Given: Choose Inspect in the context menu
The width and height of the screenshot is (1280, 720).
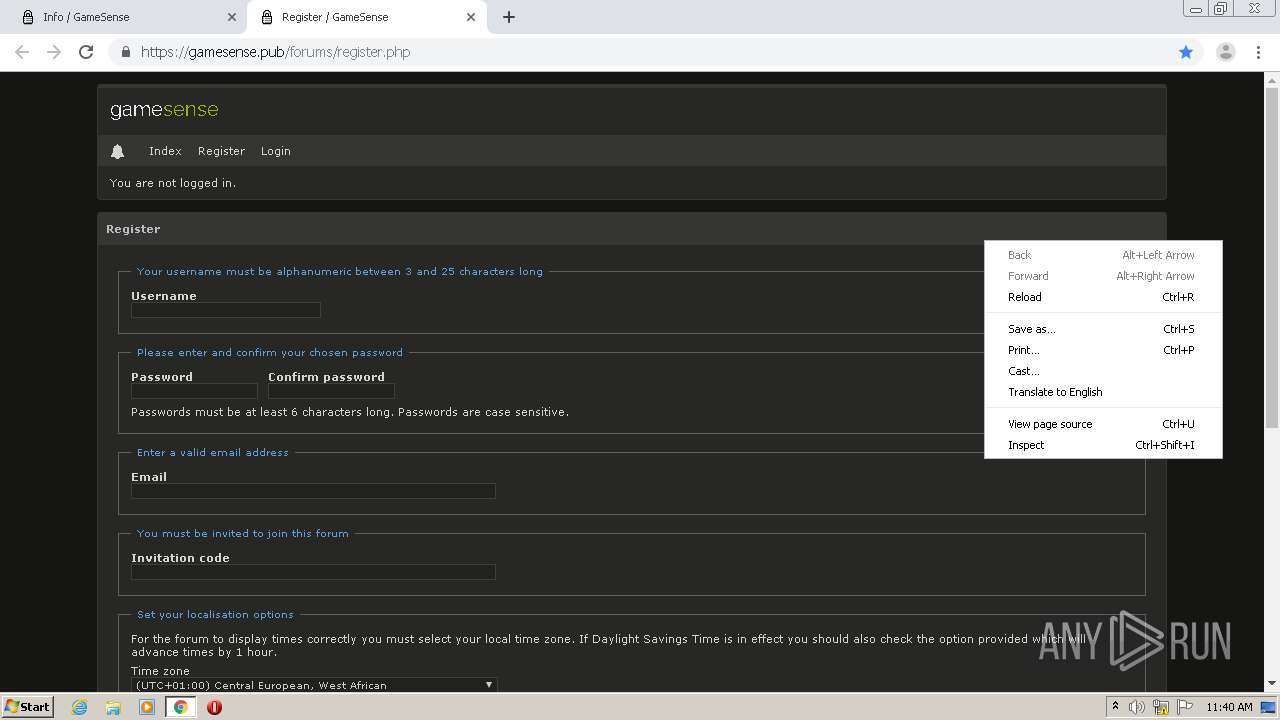Looking at the screenshot, I should click(1103, 445).
